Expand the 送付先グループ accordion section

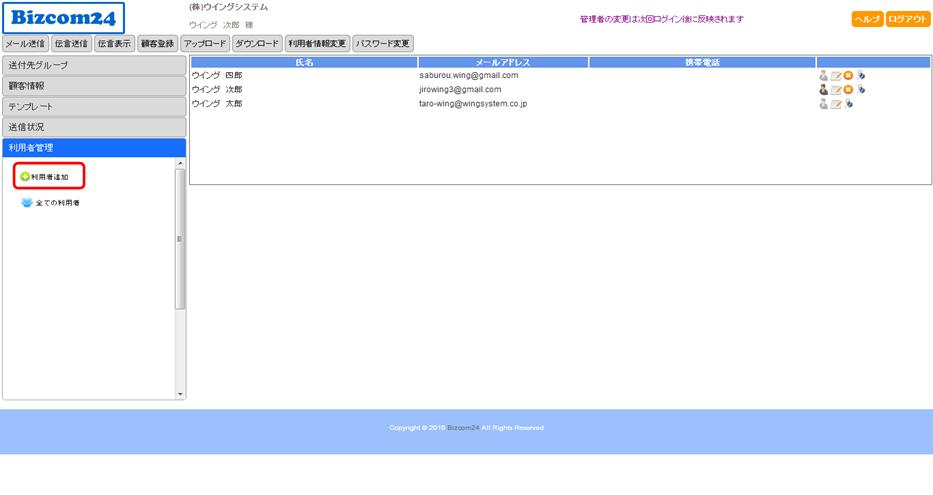tap(94, 65)
